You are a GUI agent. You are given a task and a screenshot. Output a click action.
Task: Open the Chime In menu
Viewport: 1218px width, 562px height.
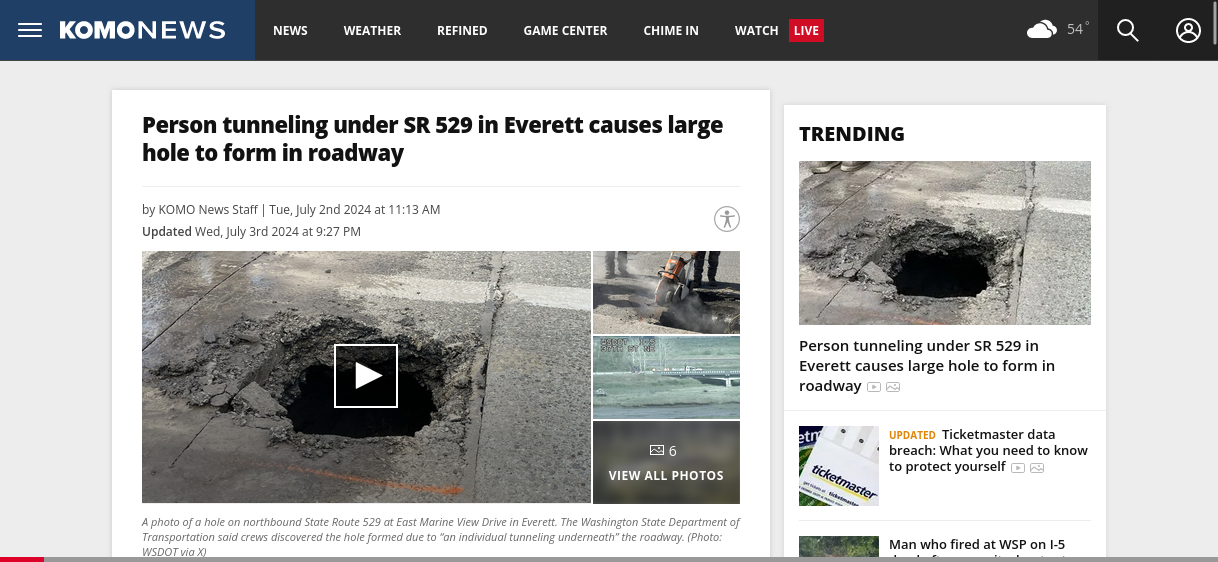pos(671,30)
